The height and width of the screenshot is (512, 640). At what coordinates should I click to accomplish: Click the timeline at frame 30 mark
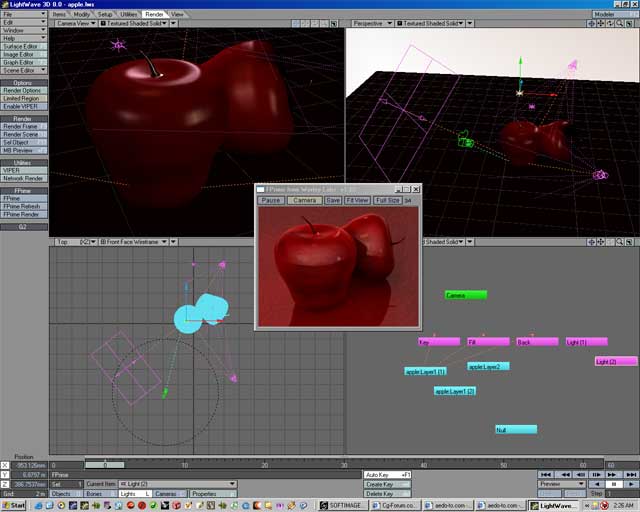(x=344, y=465)
